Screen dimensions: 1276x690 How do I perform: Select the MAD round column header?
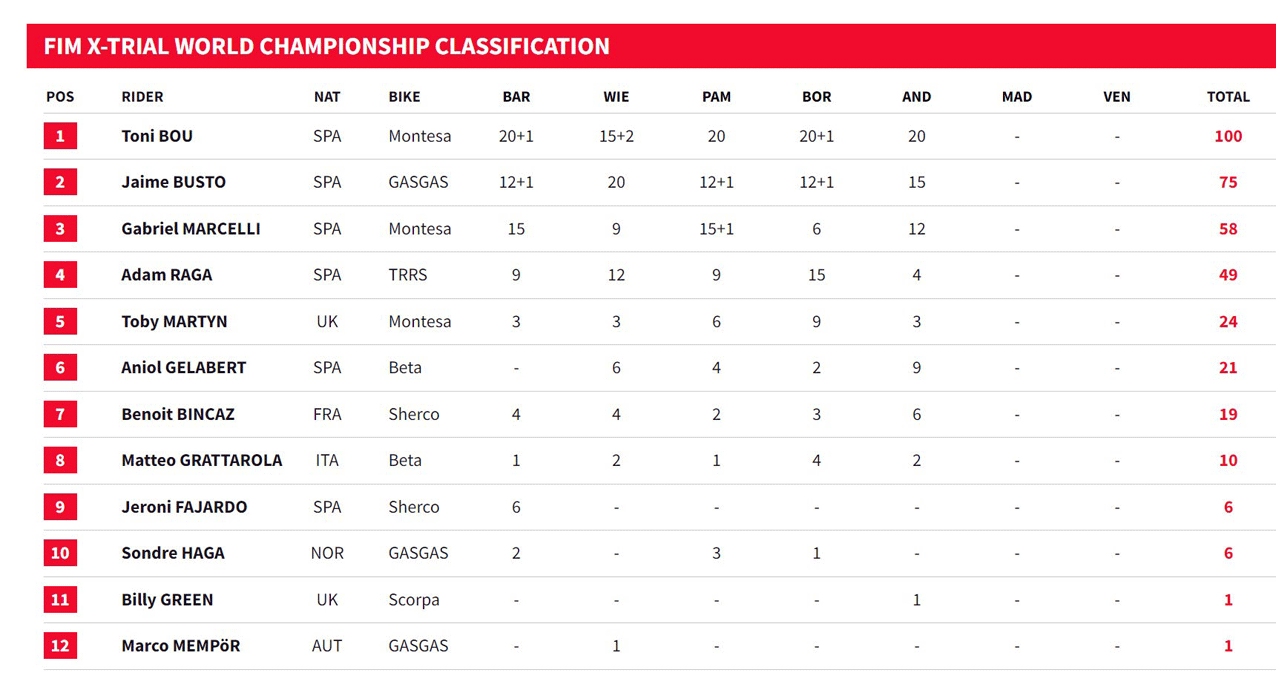pyautogui.click(x=1017, y=97)
